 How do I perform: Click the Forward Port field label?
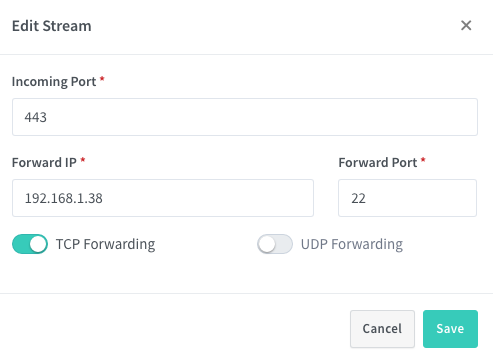[378, 163]
